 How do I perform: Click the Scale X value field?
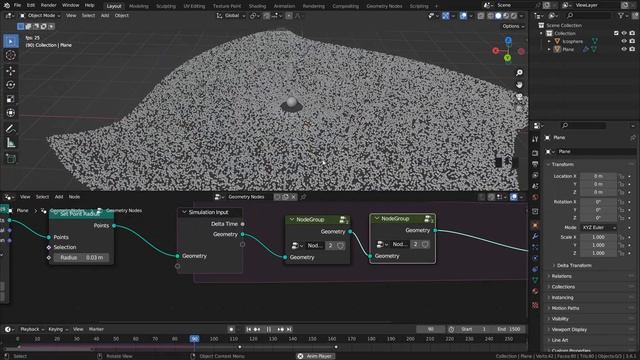tap(598, 237)
